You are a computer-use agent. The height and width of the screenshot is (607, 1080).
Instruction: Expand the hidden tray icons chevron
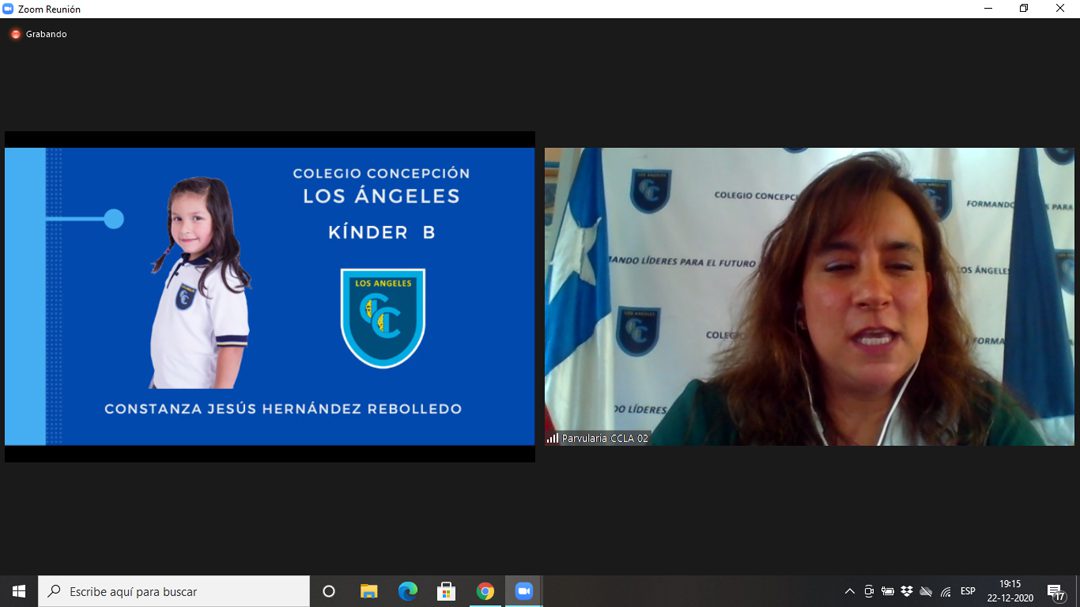[850, 591]
